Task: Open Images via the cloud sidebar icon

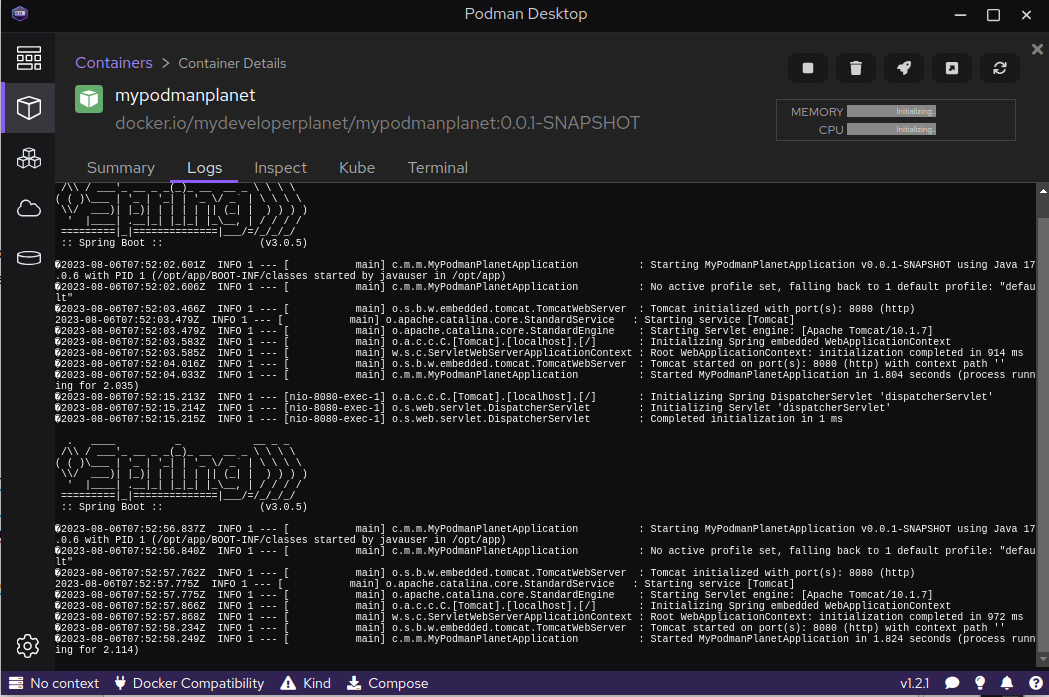Action: [29, 208]
